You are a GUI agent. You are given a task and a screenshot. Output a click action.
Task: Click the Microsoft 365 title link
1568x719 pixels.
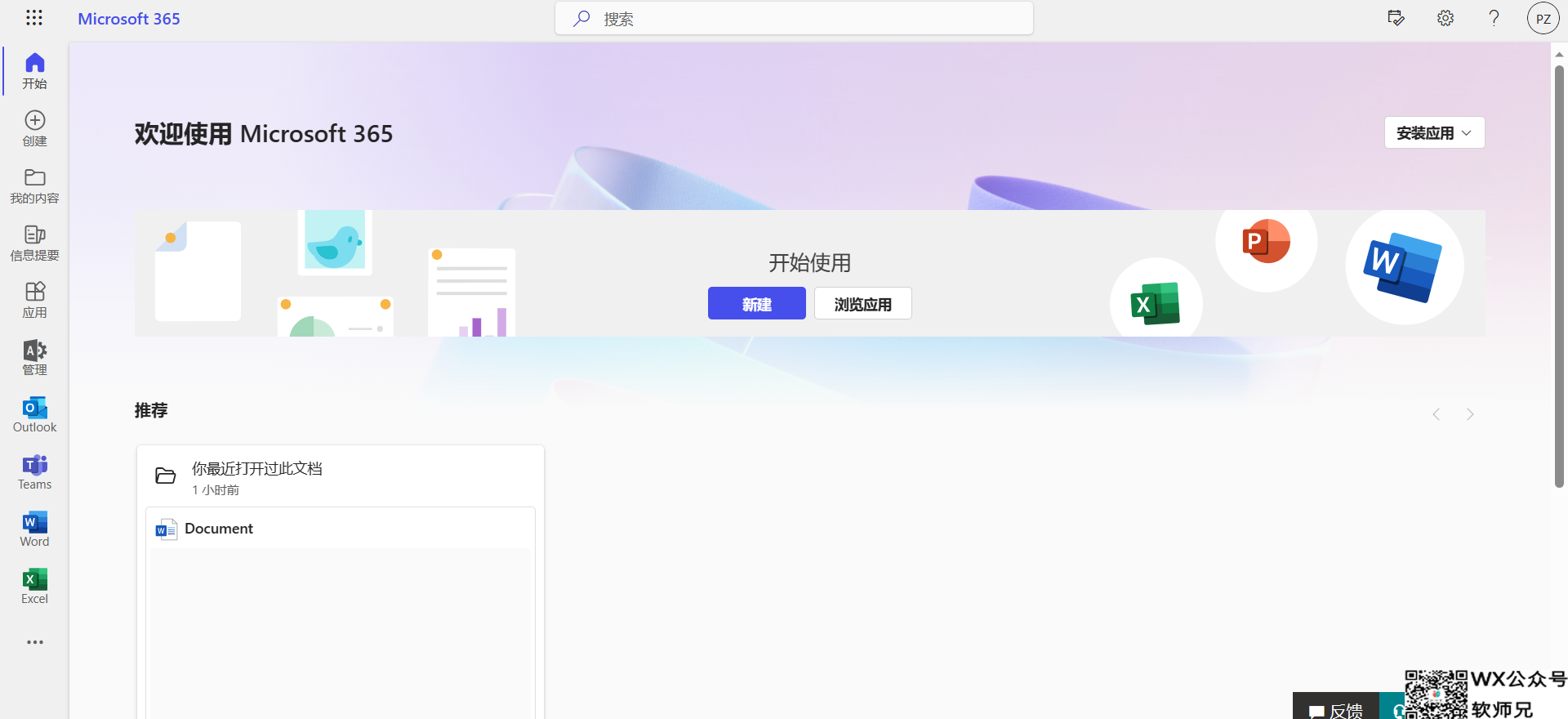tap(129, 18)
